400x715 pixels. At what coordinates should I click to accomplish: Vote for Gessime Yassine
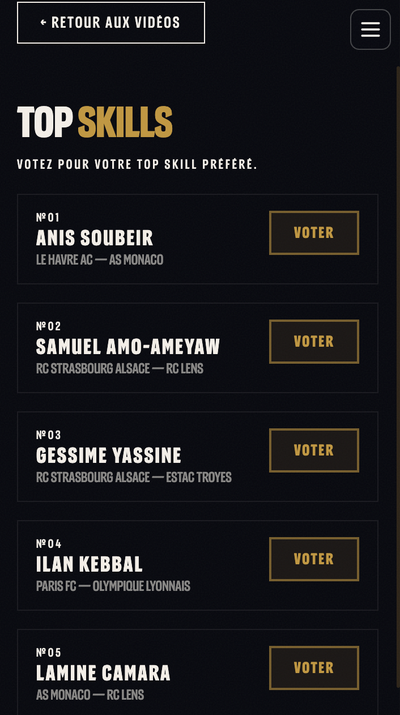pyautogui.click(x=314, y=450)
